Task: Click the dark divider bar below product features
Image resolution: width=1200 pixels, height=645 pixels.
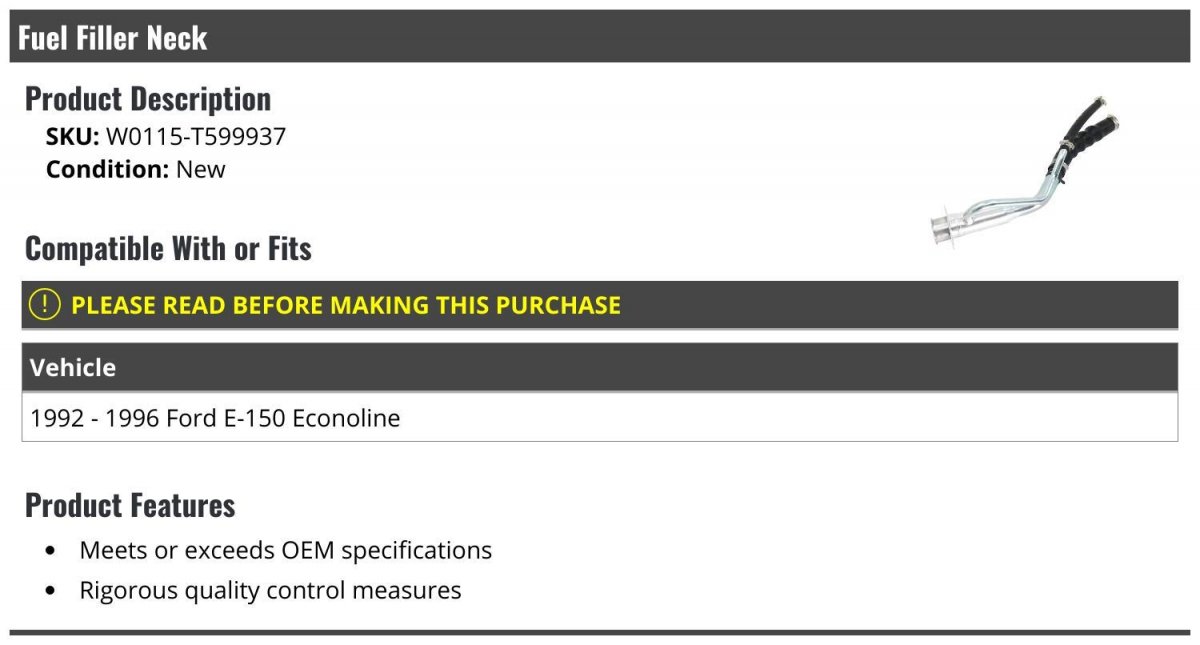Action: point(600,632)
